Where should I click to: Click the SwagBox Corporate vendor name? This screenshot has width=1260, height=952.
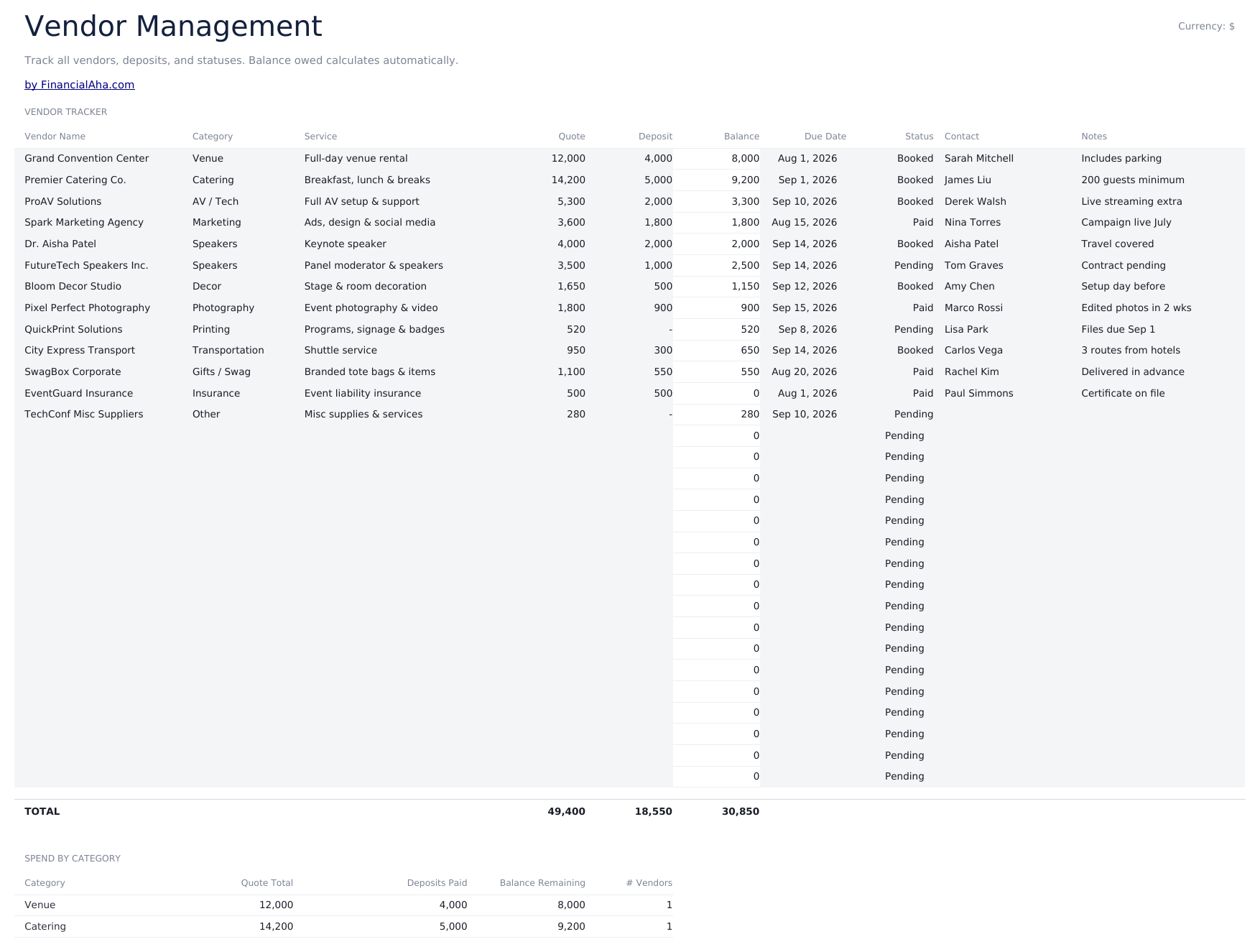73,372
